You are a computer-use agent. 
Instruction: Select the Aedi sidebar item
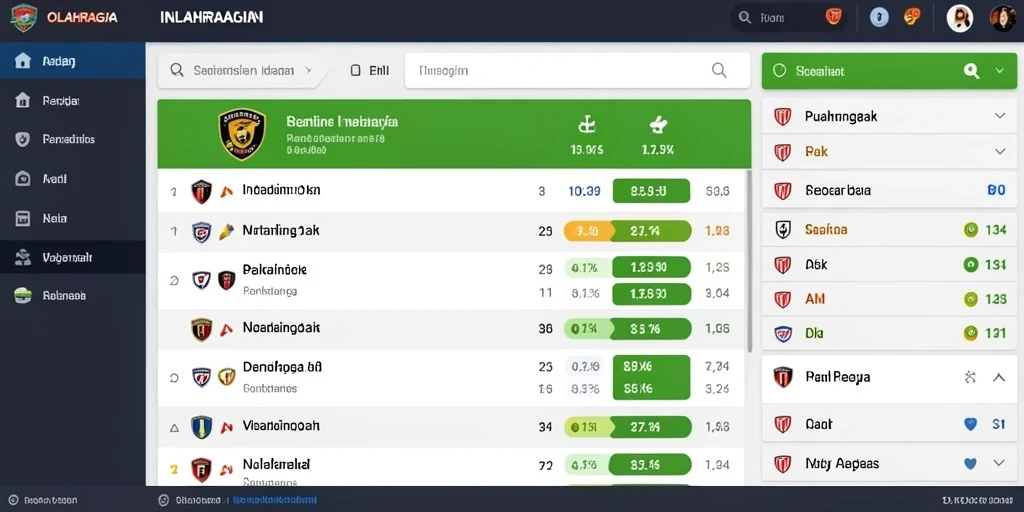pos(72,178)
